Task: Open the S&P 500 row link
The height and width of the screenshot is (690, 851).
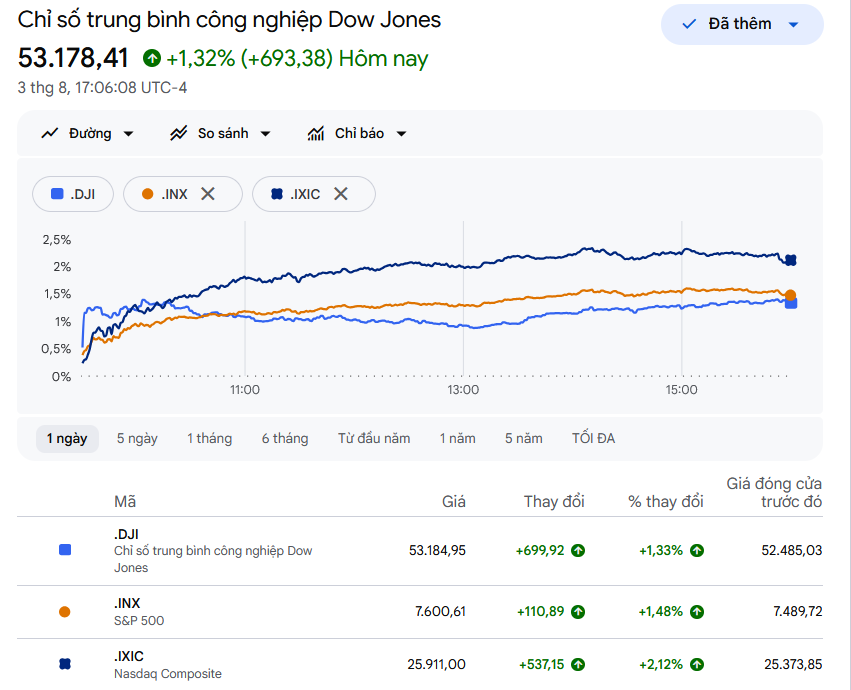Action: [139, 612]
